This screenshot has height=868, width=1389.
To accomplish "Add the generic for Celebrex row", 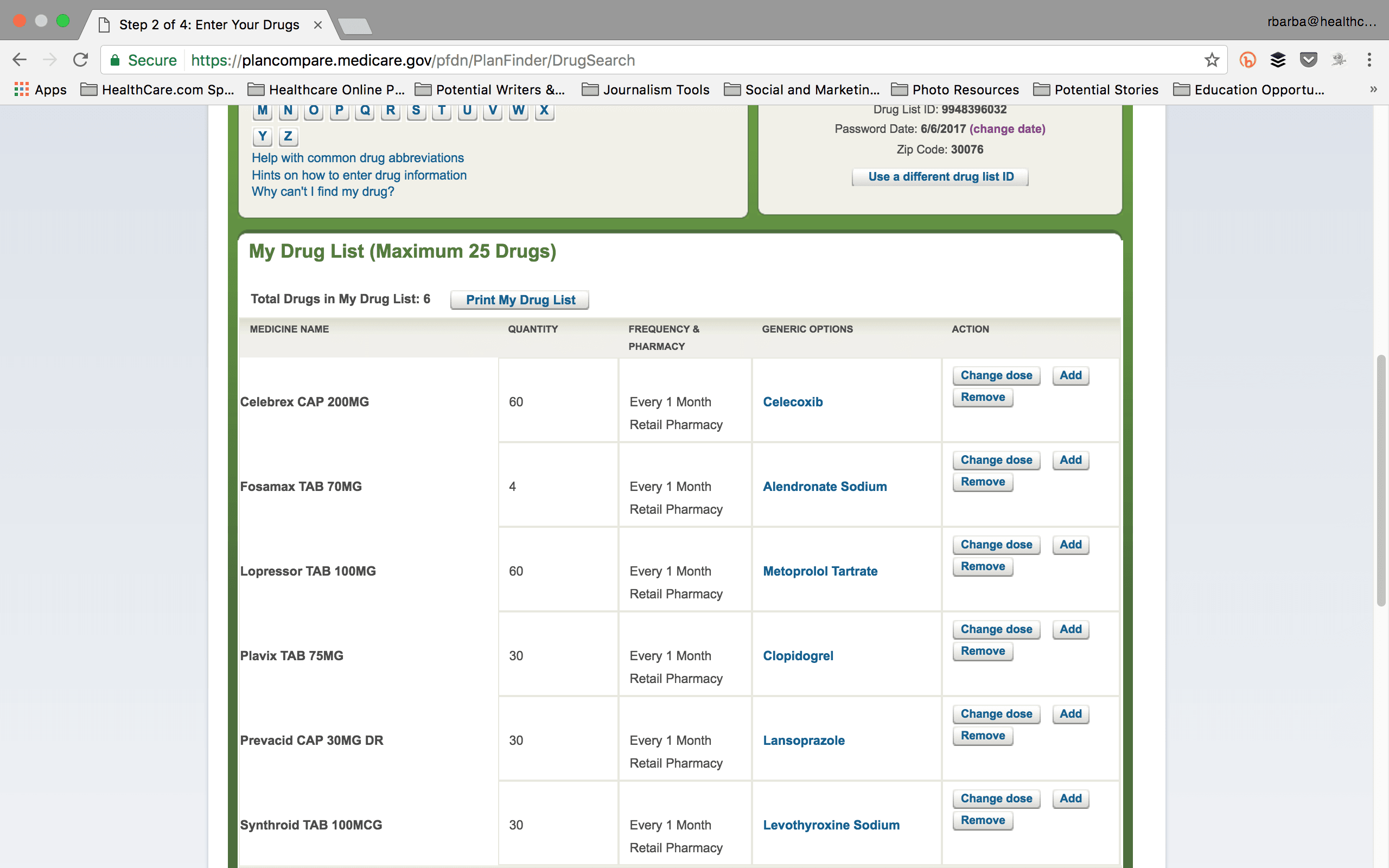I will pyautogui.click(x=1071, y=375).
